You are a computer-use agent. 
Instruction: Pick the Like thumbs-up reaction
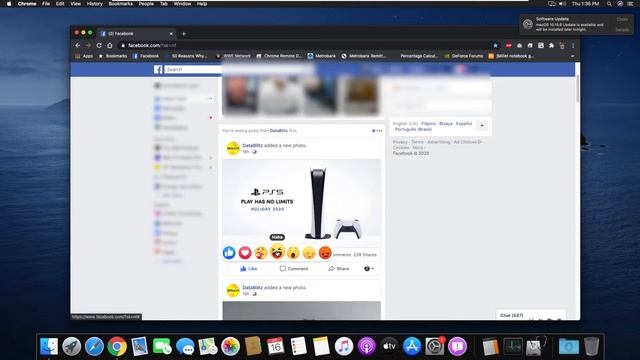229,253
